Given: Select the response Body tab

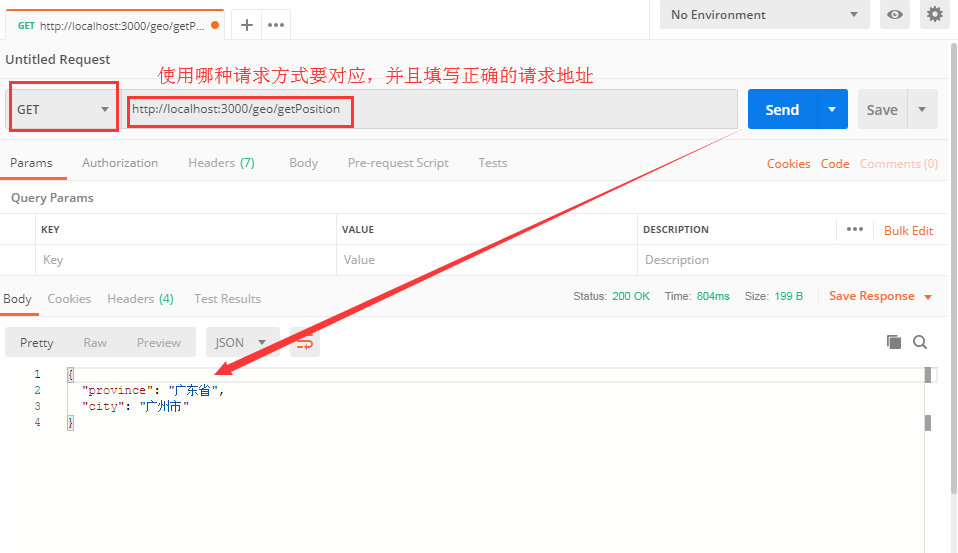Looking at the screenshot, I should (17, 299).
